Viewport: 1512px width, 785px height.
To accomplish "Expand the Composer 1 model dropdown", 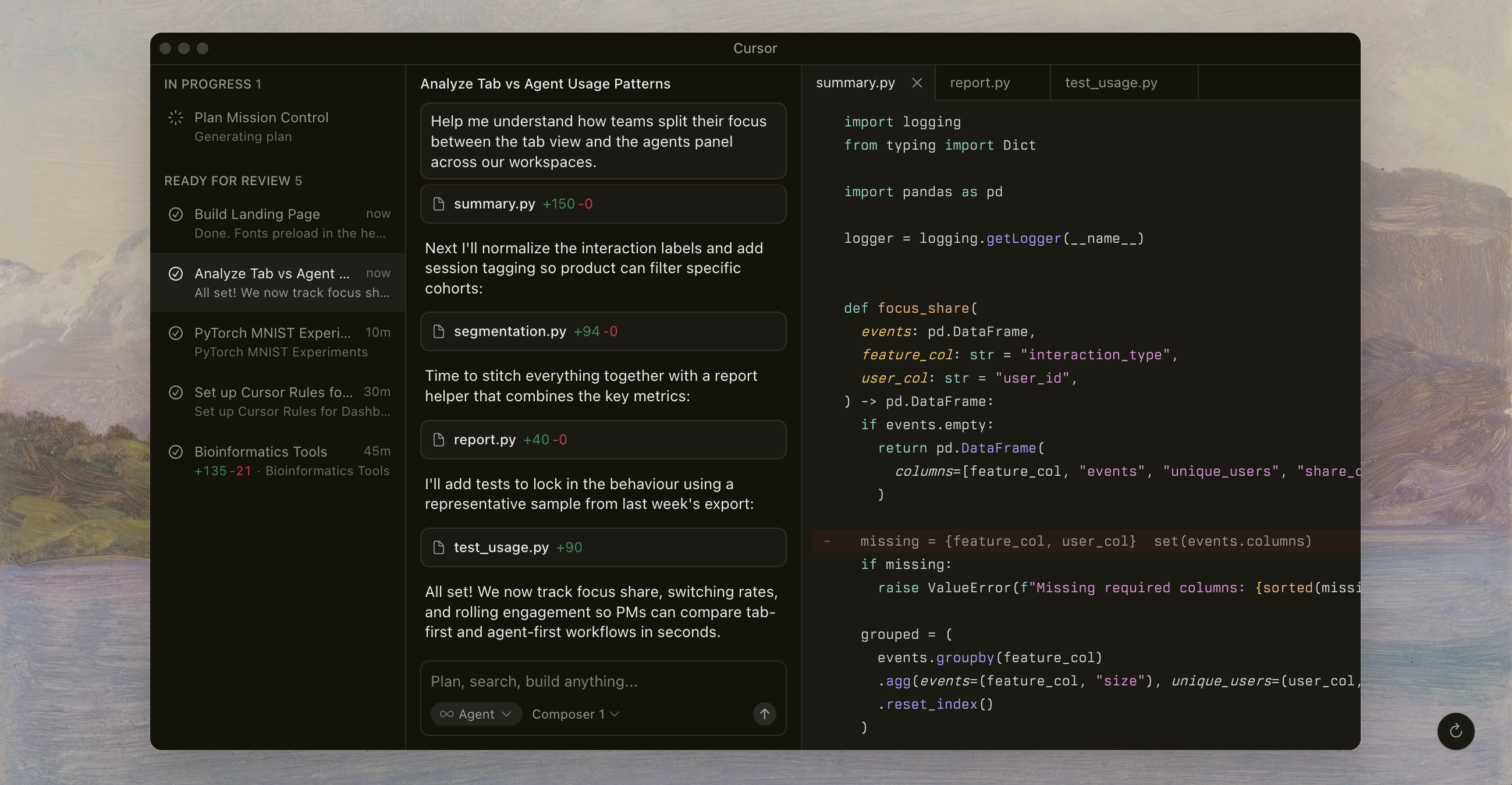I will [575, 714].
